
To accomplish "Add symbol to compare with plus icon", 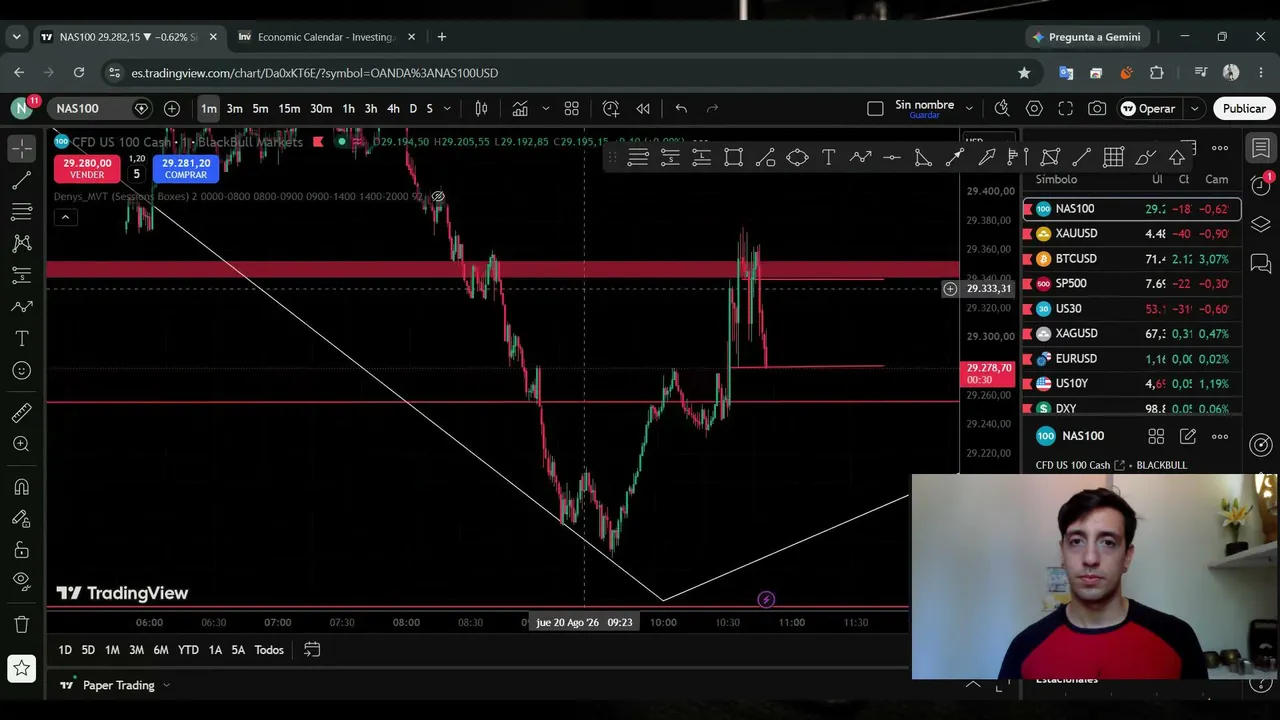I will (172, 108).
